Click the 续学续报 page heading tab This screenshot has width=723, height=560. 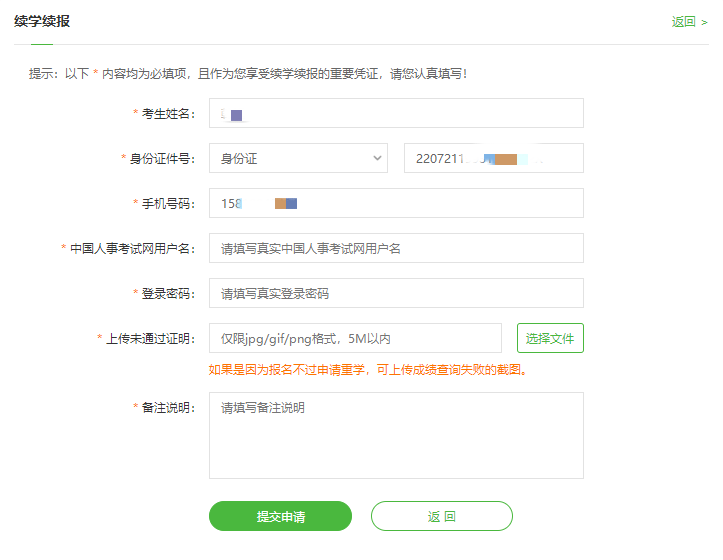tap(42, 22)
